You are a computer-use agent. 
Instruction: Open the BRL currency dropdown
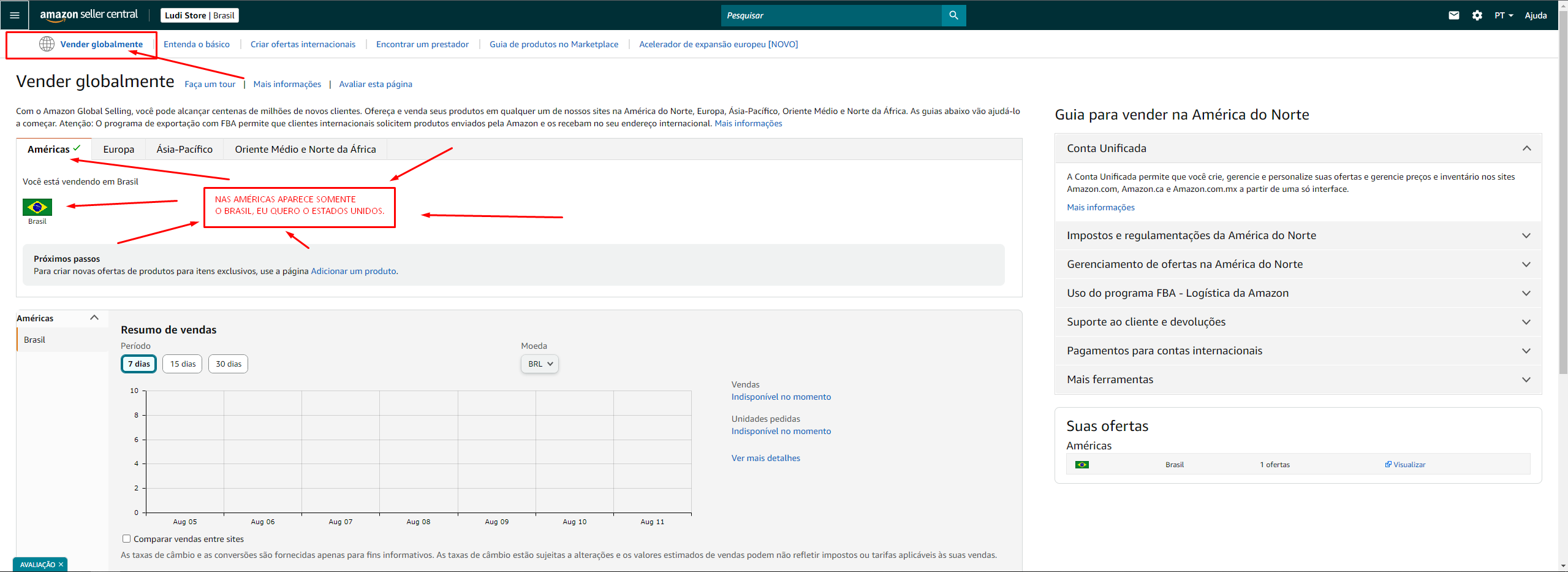pos(540,364)
